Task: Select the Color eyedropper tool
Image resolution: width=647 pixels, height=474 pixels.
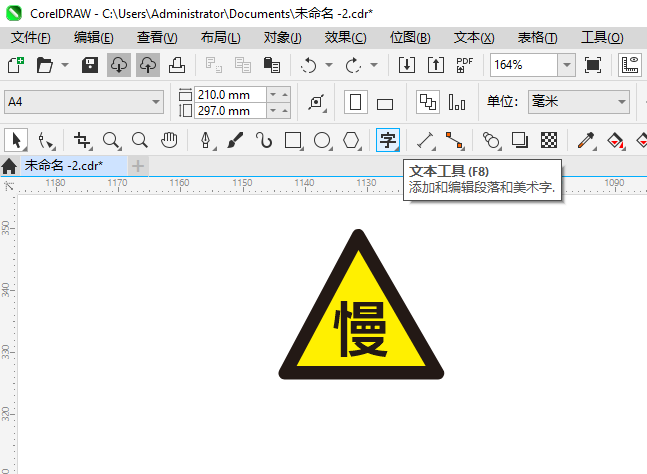Action: click(586, 140)
